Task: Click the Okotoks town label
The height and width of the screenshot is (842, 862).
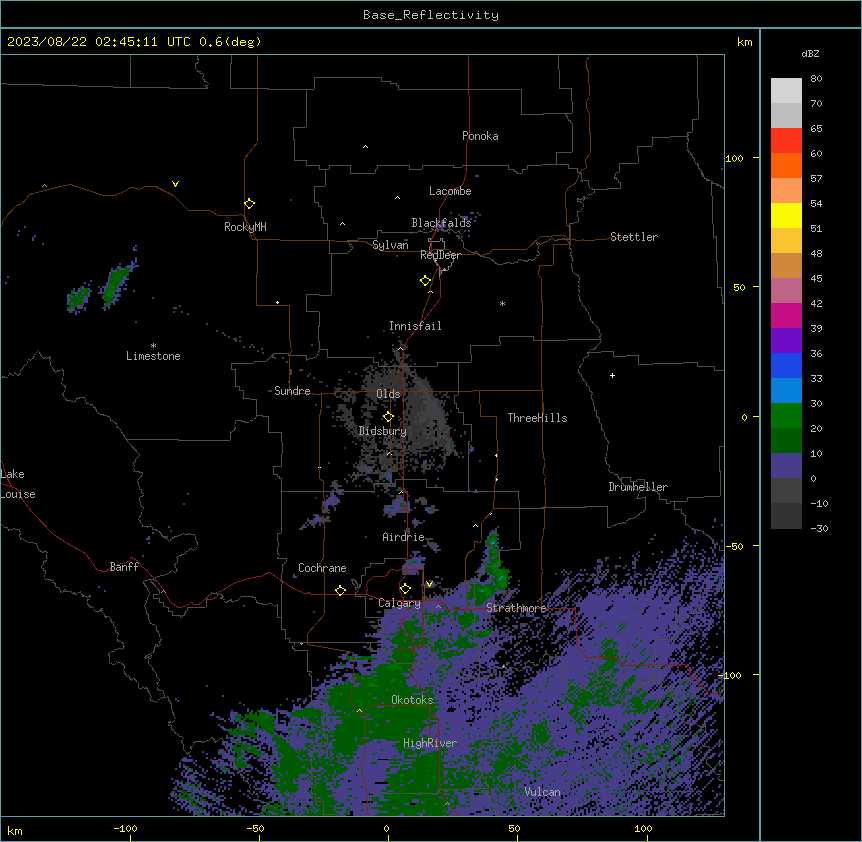Action: pyautogui.click(x=412, y=700)
